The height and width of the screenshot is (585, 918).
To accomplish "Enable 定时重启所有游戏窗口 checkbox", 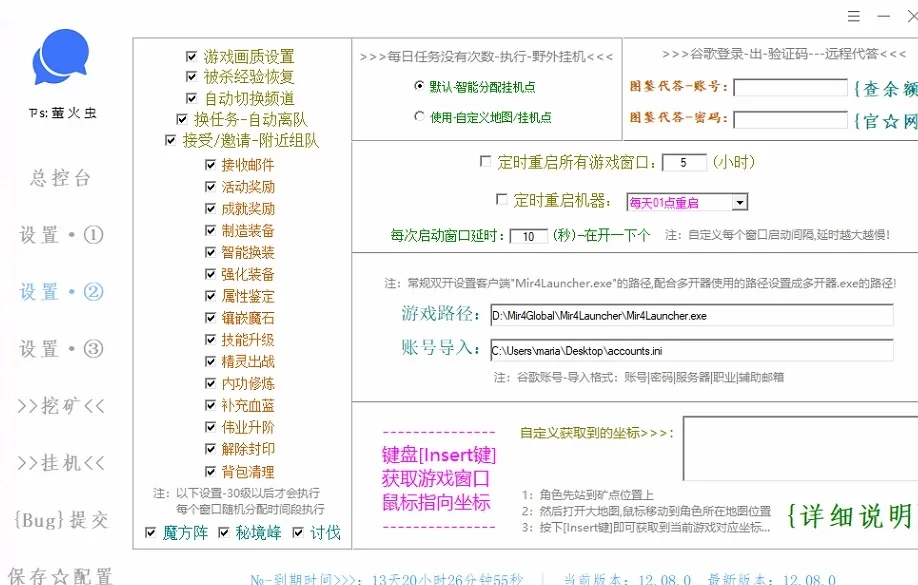I will [485, 161].
